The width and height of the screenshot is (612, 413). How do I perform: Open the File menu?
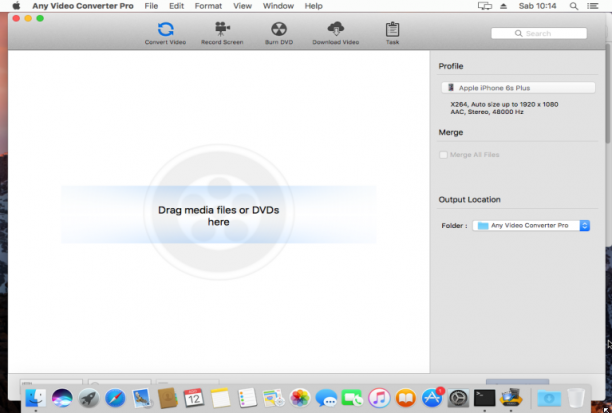click(x=151, y=6)
